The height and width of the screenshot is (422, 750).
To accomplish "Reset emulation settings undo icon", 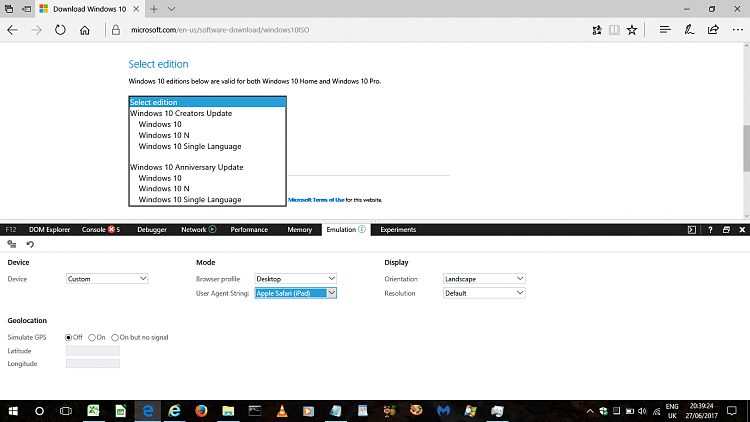I will pyautogui.click(x=30, y=244).
